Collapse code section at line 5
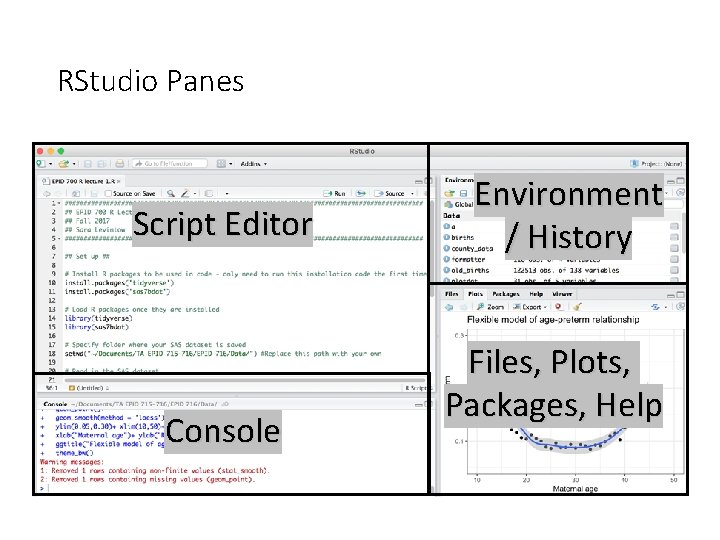 (59, 238)
